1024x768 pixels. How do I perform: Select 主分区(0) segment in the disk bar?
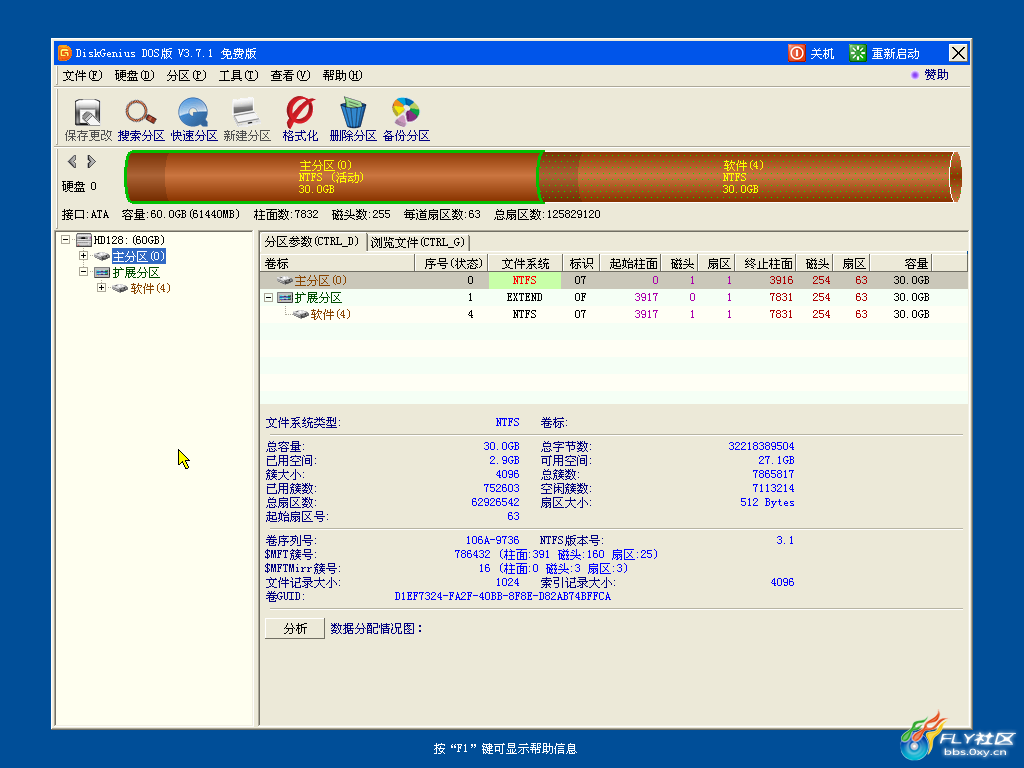[332, 177]
